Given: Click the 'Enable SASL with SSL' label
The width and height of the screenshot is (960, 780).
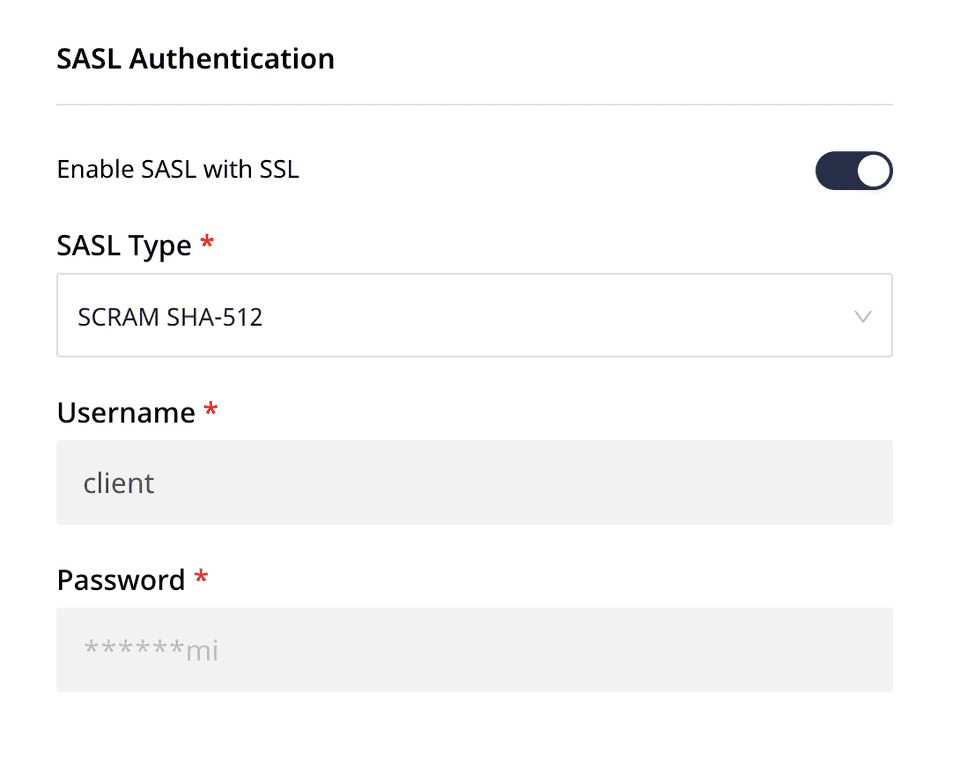Looking at the screenshot, I should coord(178,169).
